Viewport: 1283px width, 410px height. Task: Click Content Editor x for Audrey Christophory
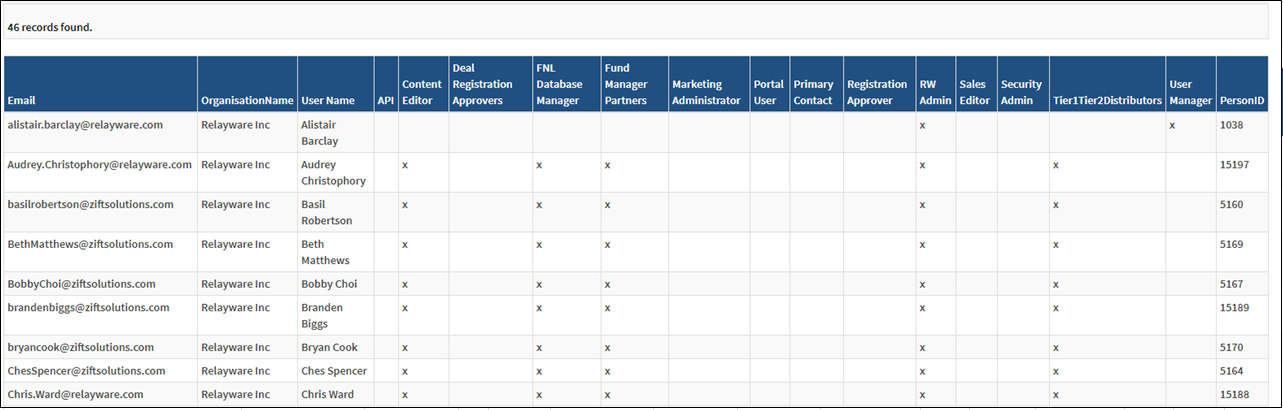(405, 165)
